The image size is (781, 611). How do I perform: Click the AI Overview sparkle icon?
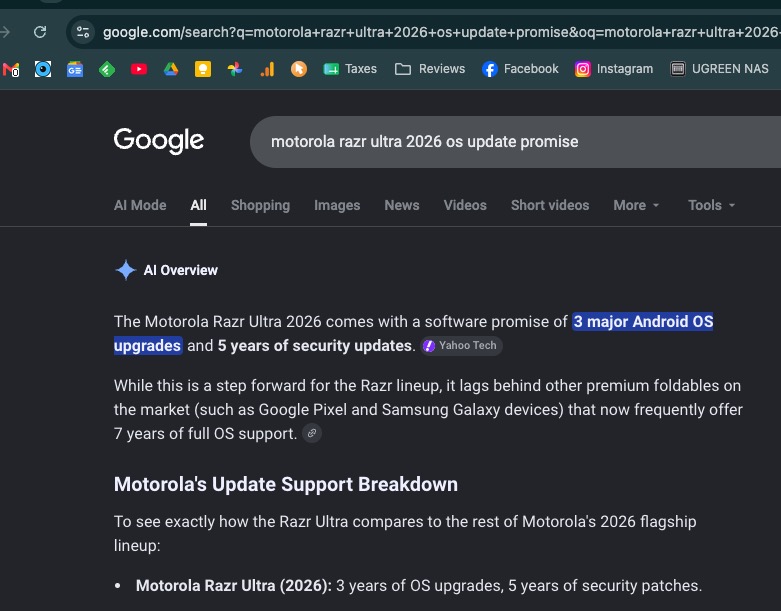126,270
